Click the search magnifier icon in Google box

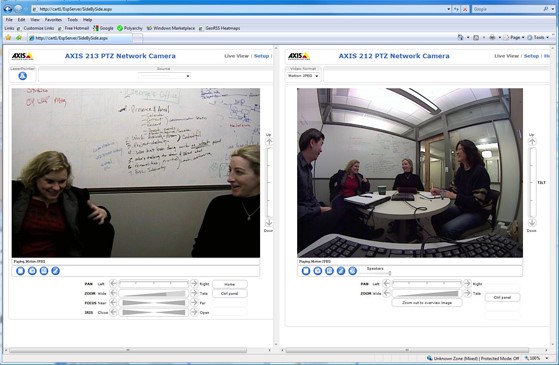click(546, 9)
